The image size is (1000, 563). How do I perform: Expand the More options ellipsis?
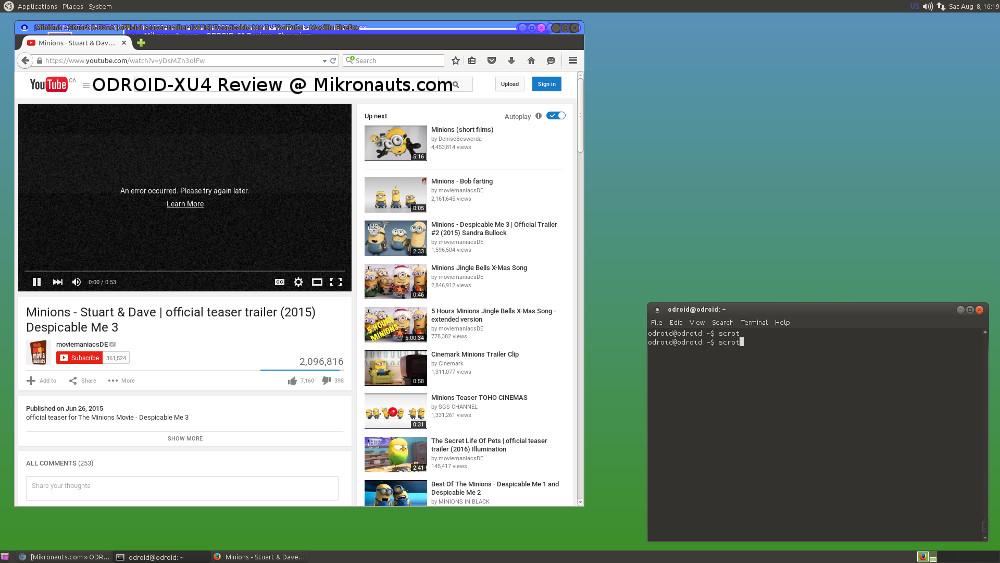[x=113, y=381]
